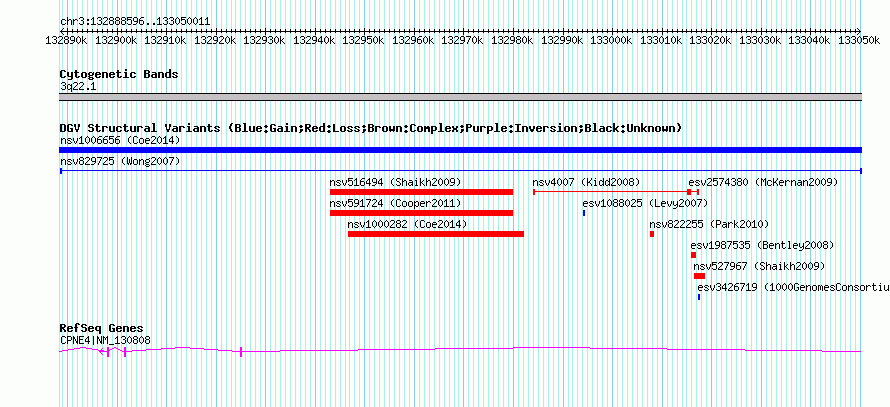Open the nsv516494 (Shaikh2009) label
The width and height of the screenshot is (890, 407).
coord(395,182)
